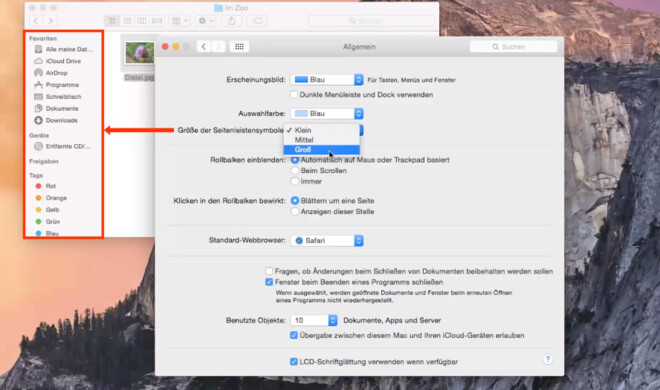Switch Finder to icon view
660x390 pixels.
(112, 21)
